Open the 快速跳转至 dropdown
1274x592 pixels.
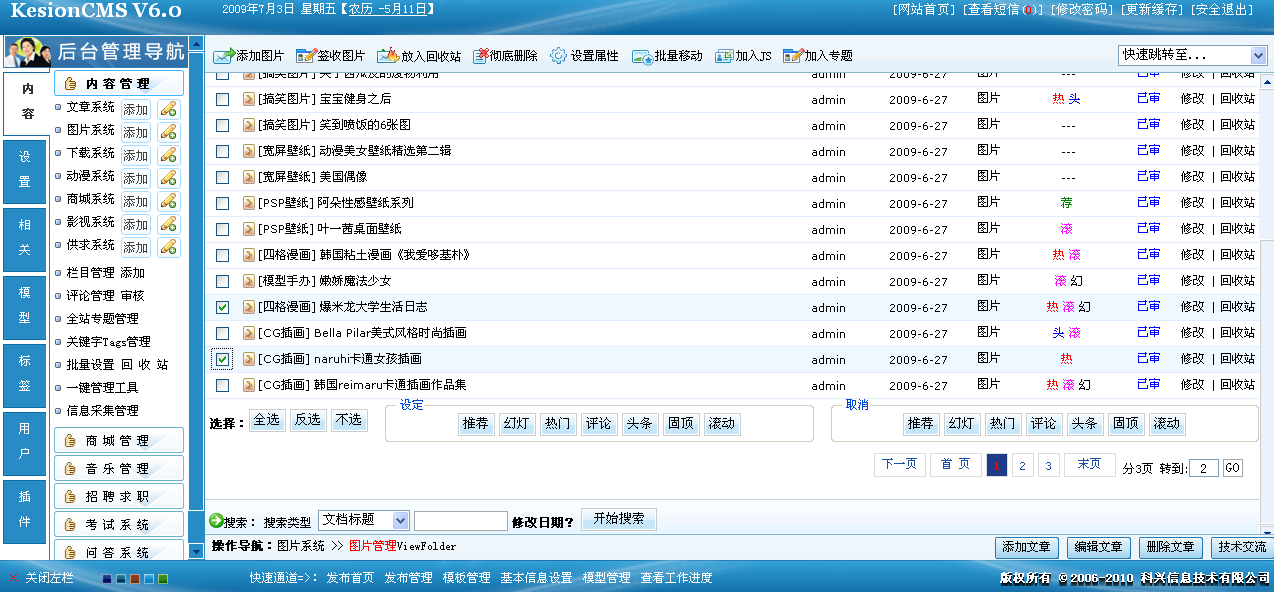[x=1192, y=55]
